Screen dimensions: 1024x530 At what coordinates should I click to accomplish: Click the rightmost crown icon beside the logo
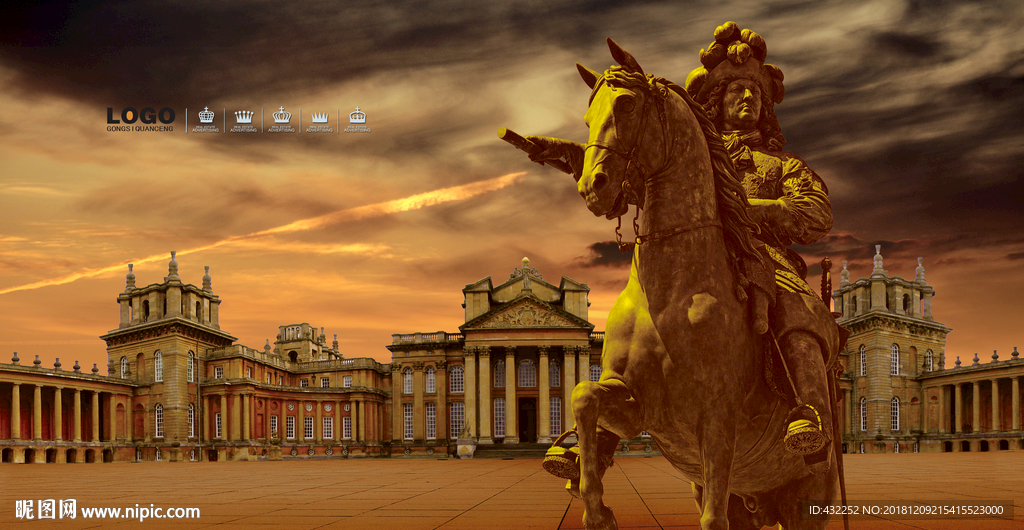coord(358,115)
